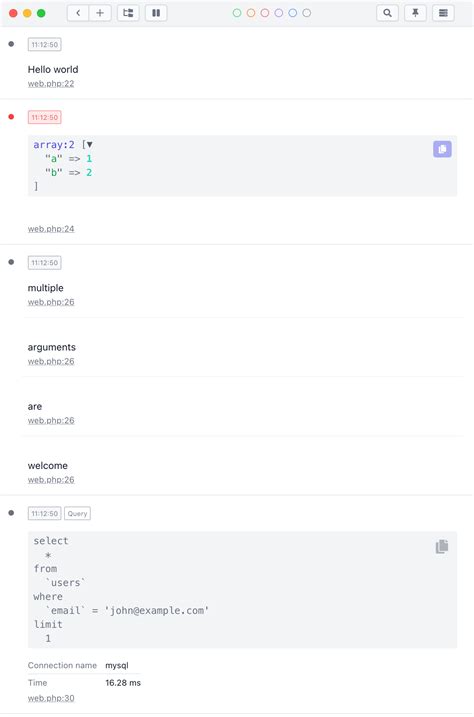
Task: Click timestamp badge of multiple entry
Action: tap(44, 262)
